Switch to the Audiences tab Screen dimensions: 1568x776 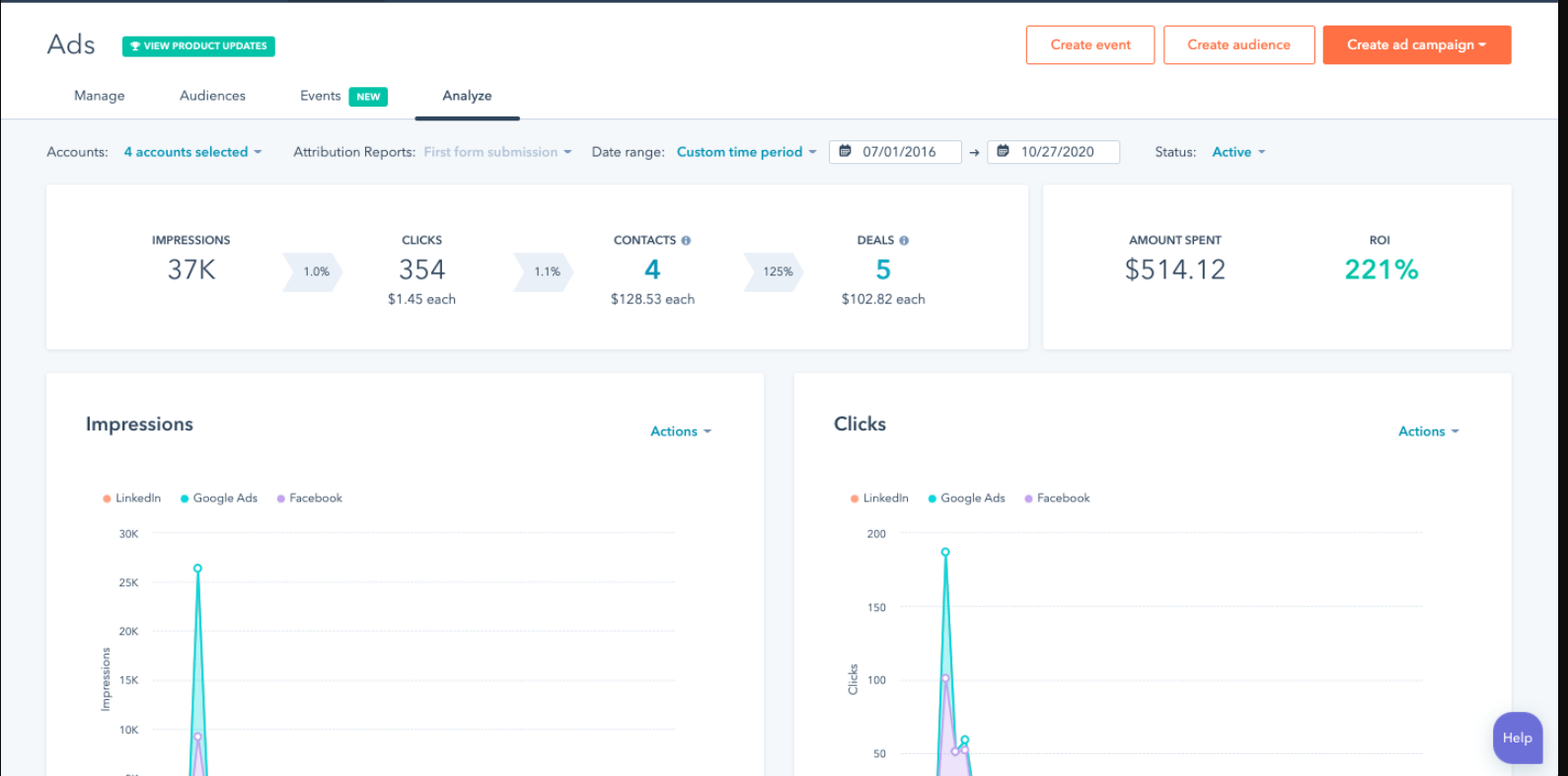tap(212, 96)
